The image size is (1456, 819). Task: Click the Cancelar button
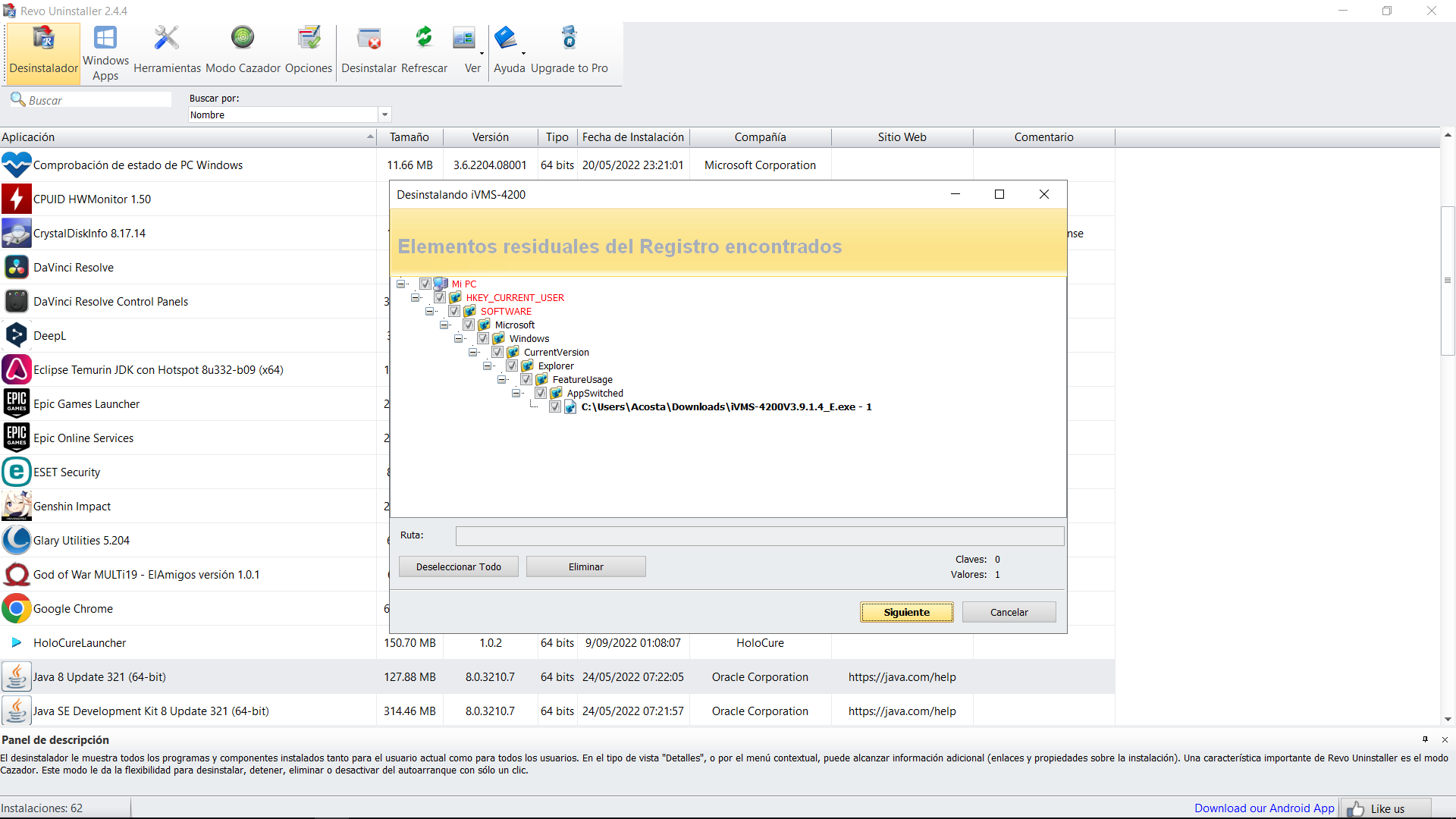tap(1009, 612)
